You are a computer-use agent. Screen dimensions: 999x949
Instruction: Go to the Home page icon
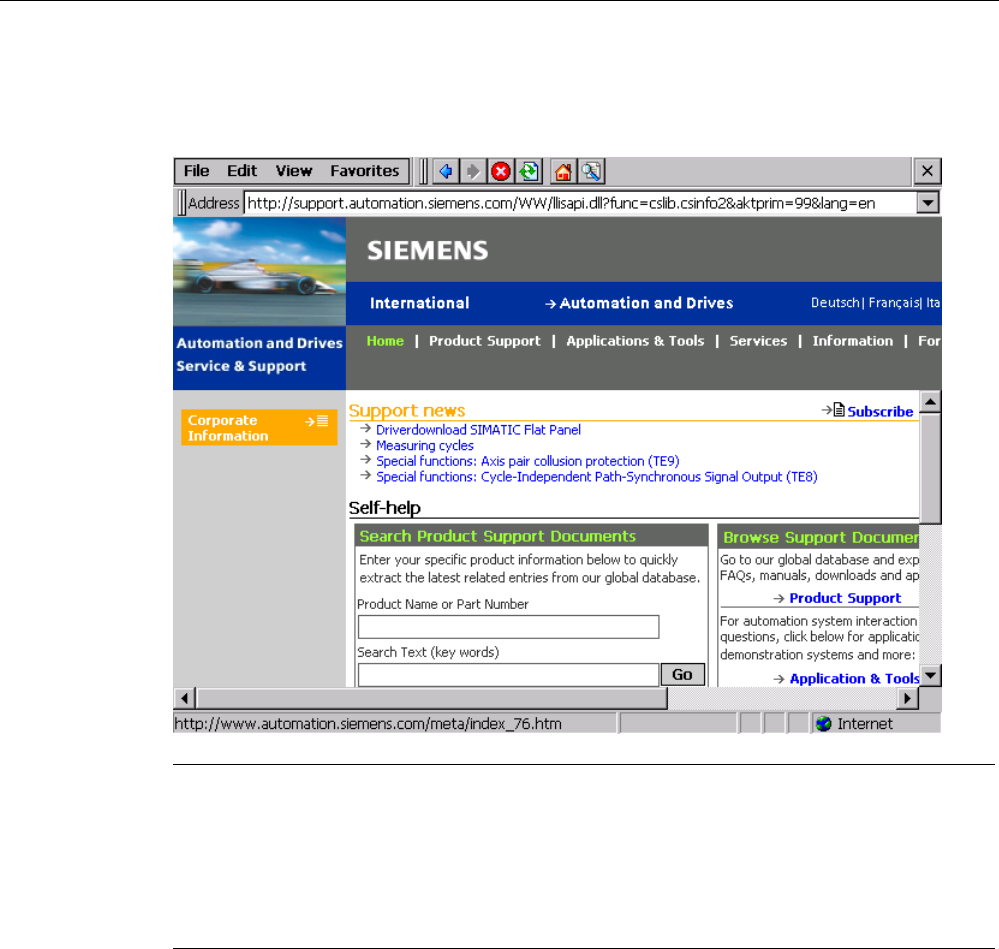(x=563, y=171)
